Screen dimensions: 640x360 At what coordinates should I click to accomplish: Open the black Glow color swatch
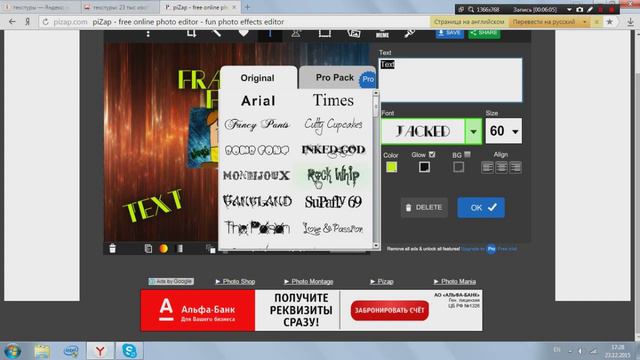click(x=424, y=167)
